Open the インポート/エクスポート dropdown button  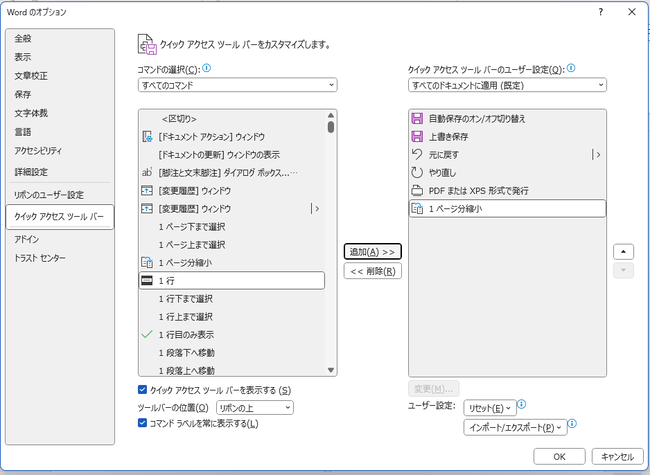[515, 427]
